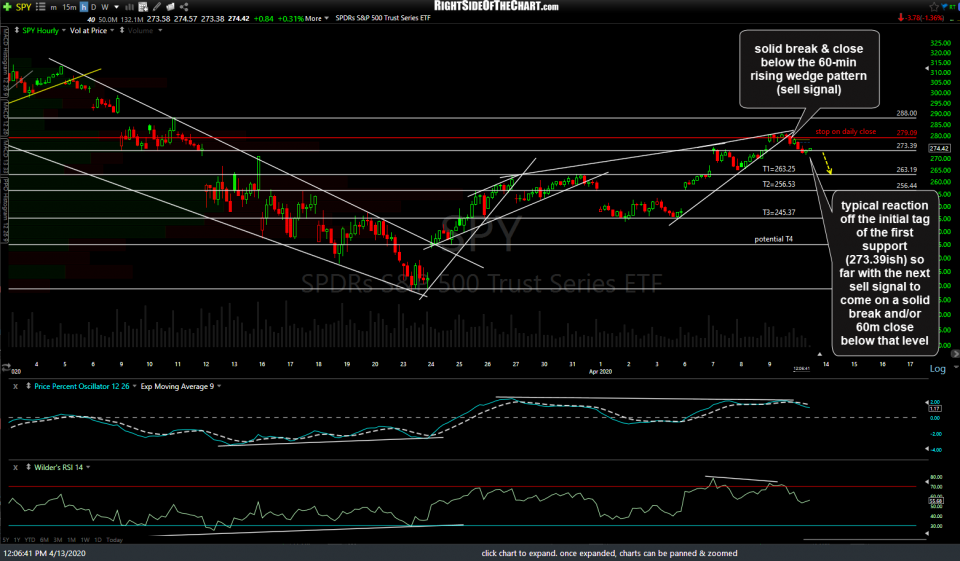Screen dimensions: 960x561
Task: Click the time axis swap arrows icon
Action: (x=6, y=368)
